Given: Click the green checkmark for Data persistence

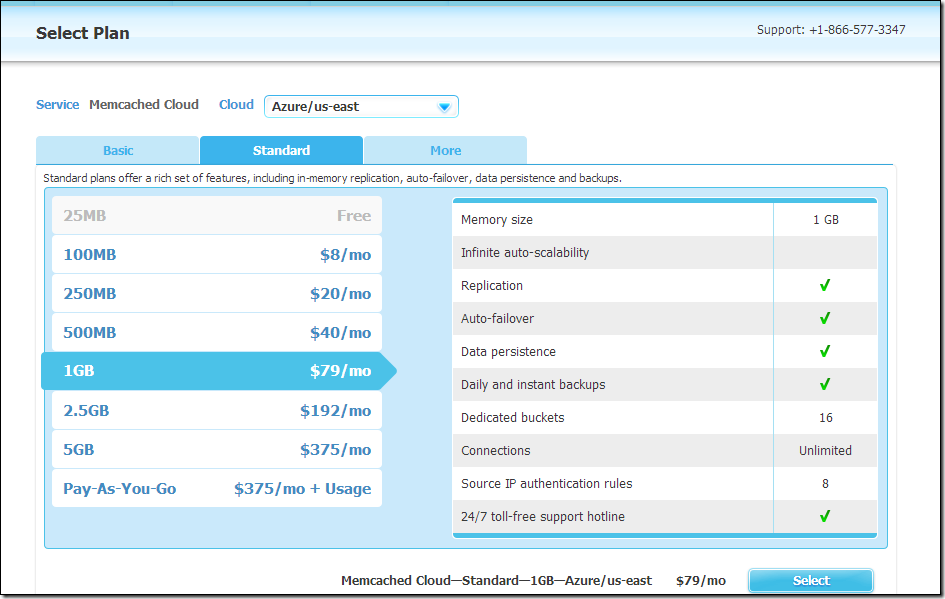Looking at the screenshot, I should pyautogui.click(x=825, y=351).
